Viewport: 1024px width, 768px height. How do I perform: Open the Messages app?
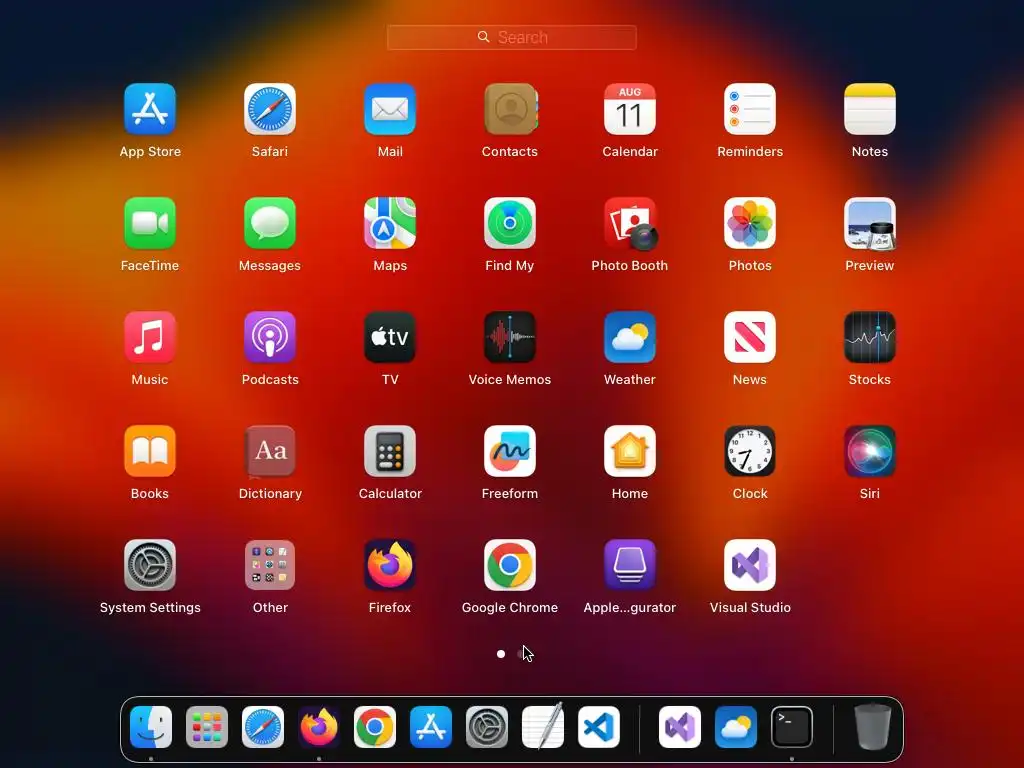pyautogui.click(x=270, y=223)
